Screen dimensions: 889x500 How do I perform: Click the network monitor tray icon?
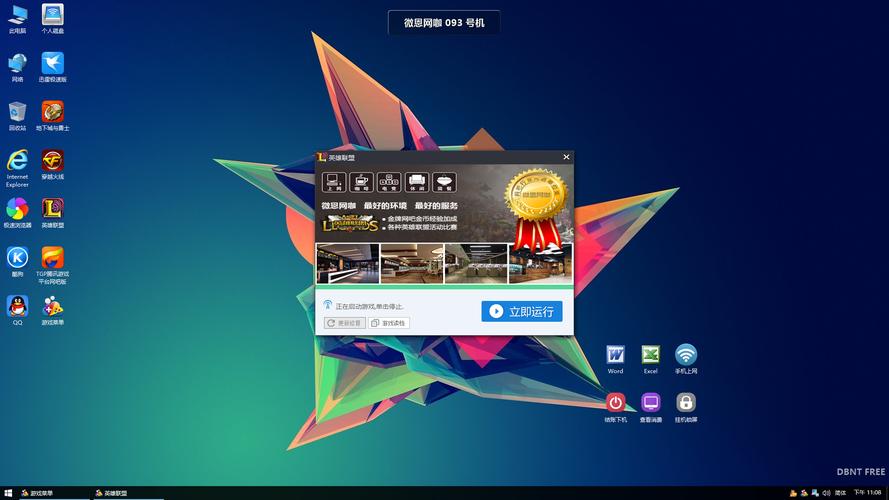pyautogui.click(x=815, y=493)
